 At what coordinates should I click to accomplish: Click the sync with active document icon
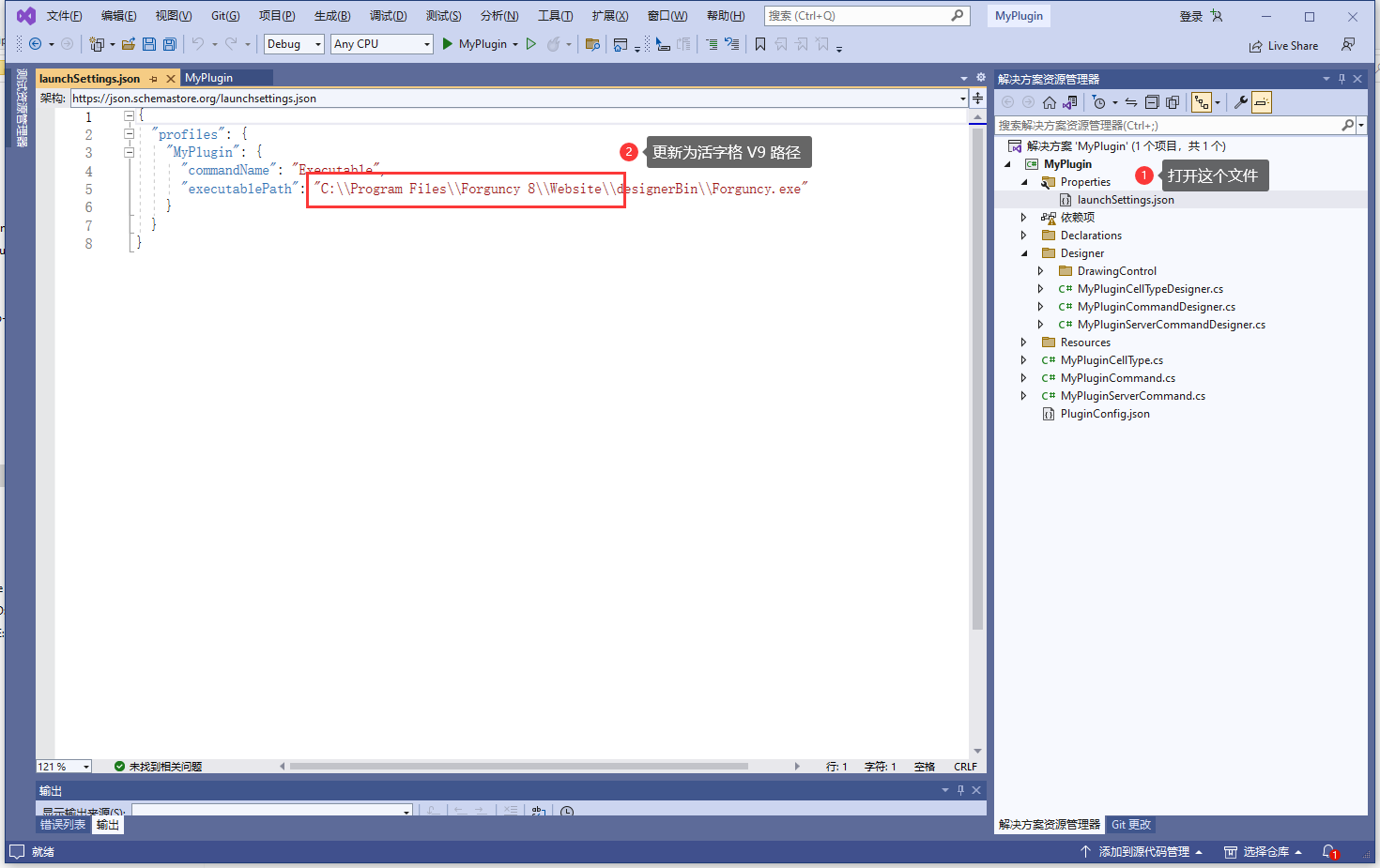[x=1131, y=102]
